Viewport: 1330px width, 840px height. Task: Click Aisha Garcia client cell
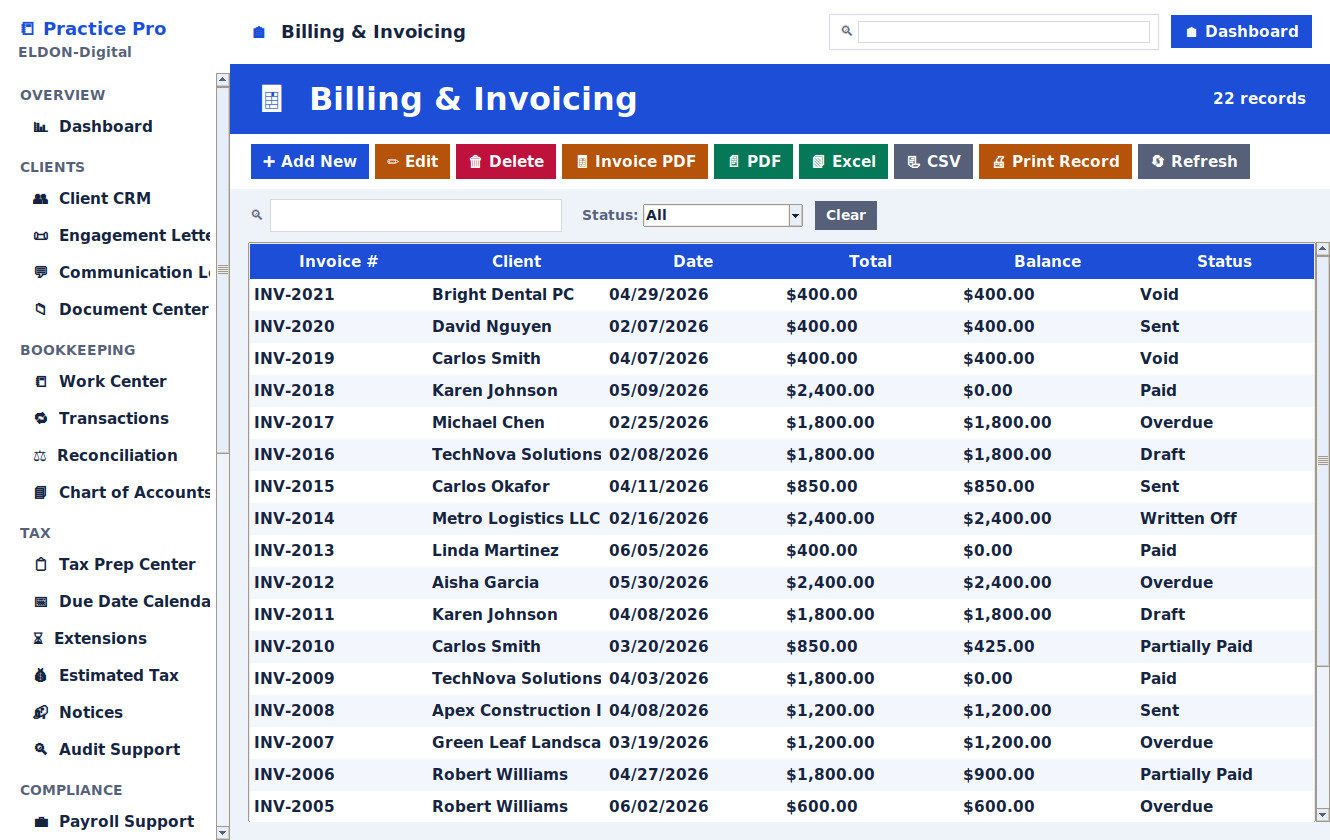click(x=516, y=583)
